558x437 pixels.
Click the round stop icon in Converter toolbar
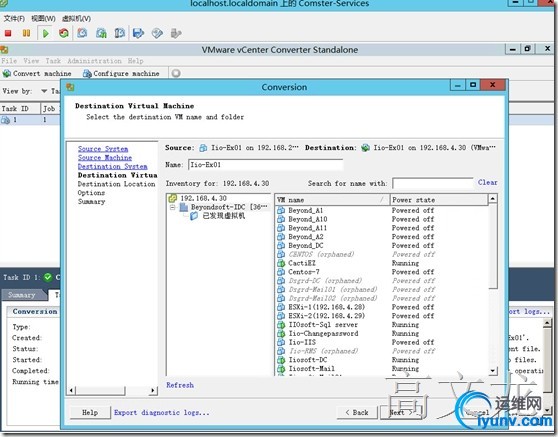176,73
